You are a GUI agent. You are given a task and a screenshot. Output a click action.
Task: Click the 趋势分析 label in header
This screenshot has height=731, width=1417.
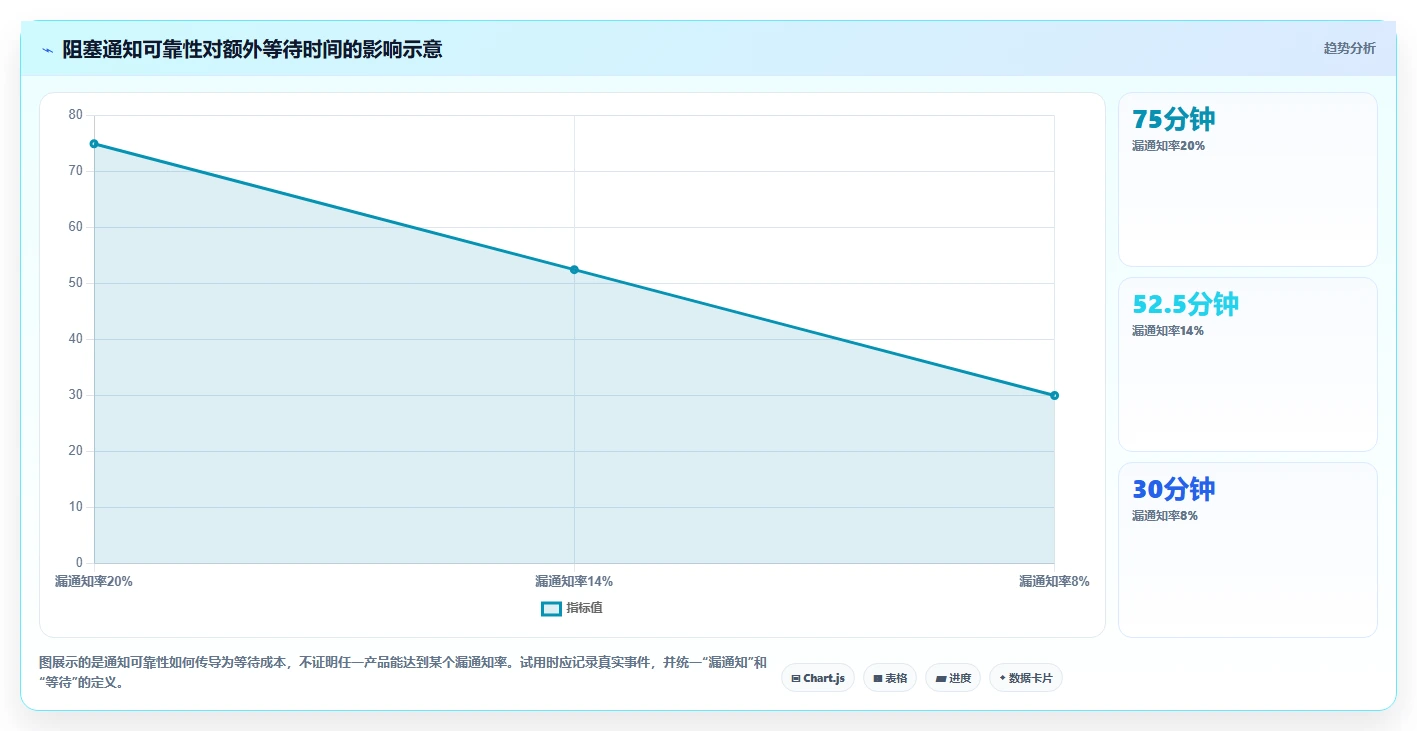(x=1349, y=48)
